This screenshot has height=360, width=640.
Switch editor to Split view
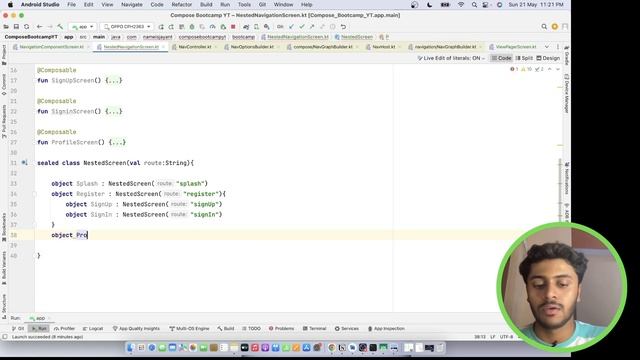524,58
